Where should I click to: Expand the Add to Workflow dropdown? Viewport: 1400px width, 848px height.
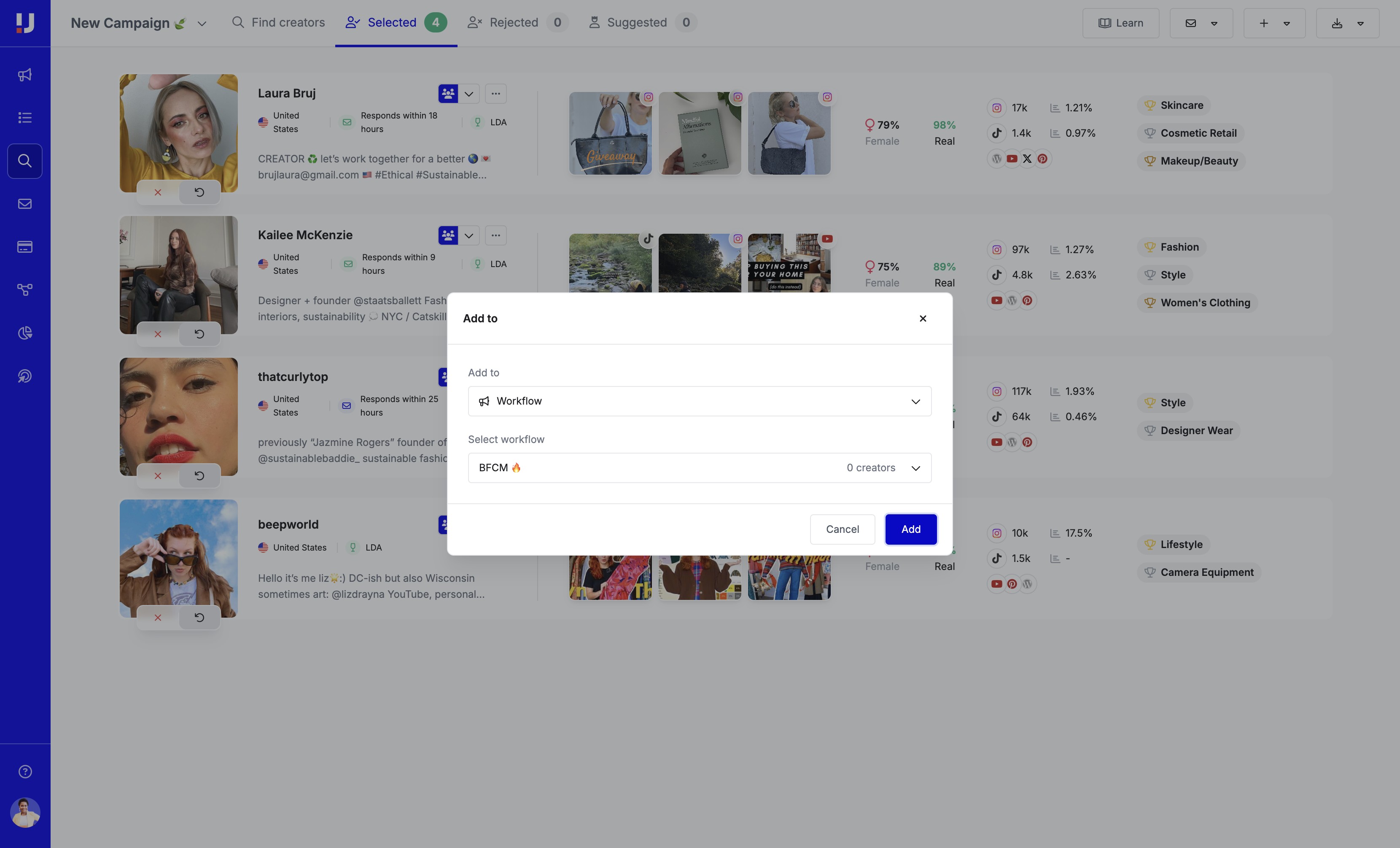pos(700,401)
